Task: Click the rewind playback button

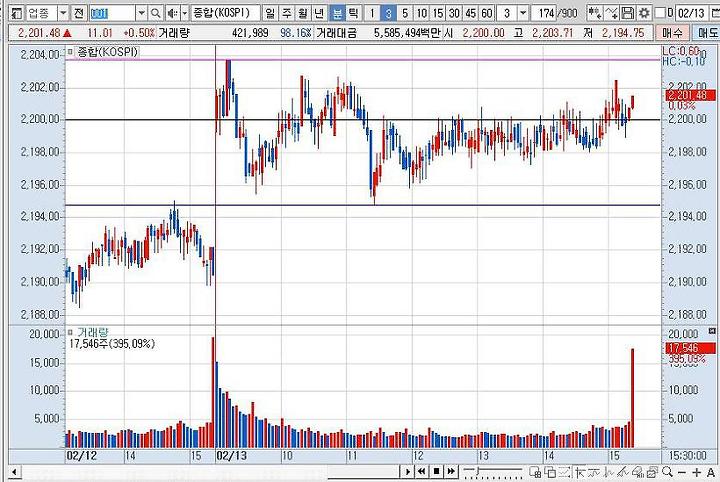Action: [x=422, y=471]
